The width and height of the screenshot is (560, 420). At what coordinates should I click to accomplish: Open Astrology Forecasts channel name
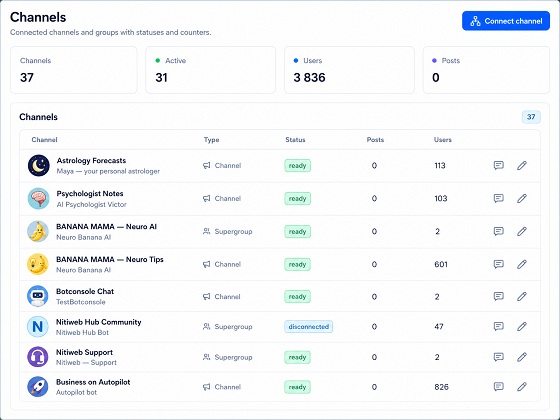click(x=91, y=160)
